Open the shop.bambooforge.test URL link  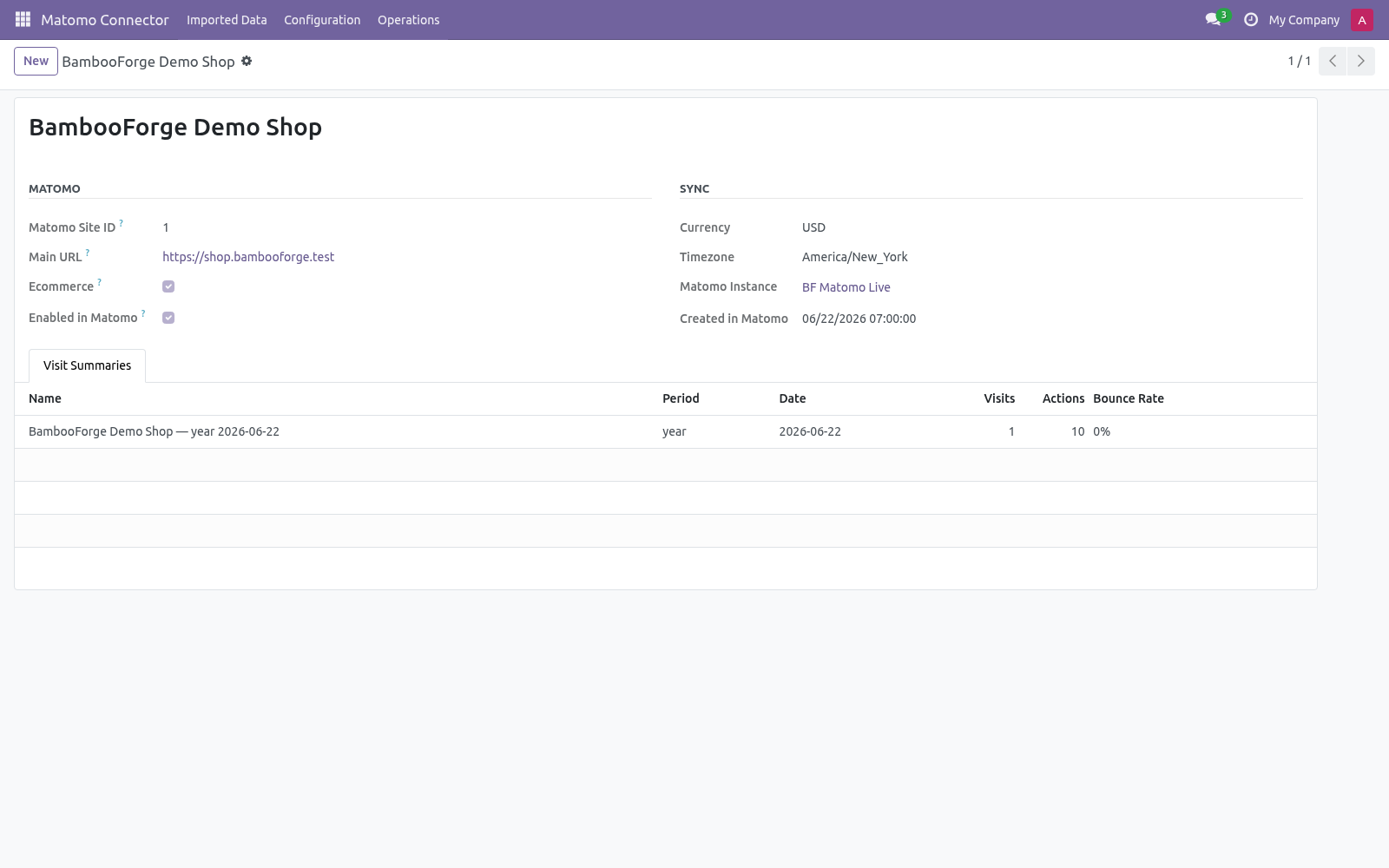coord(248,257)
